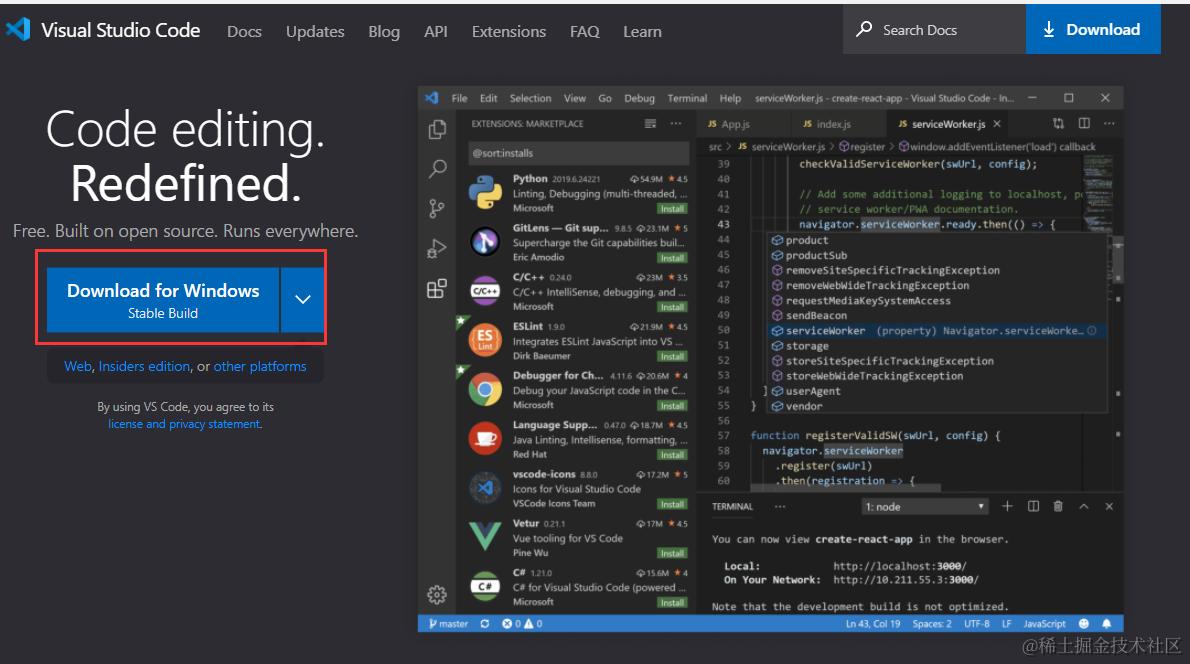Open the Insiders edition link

[144, 366]
